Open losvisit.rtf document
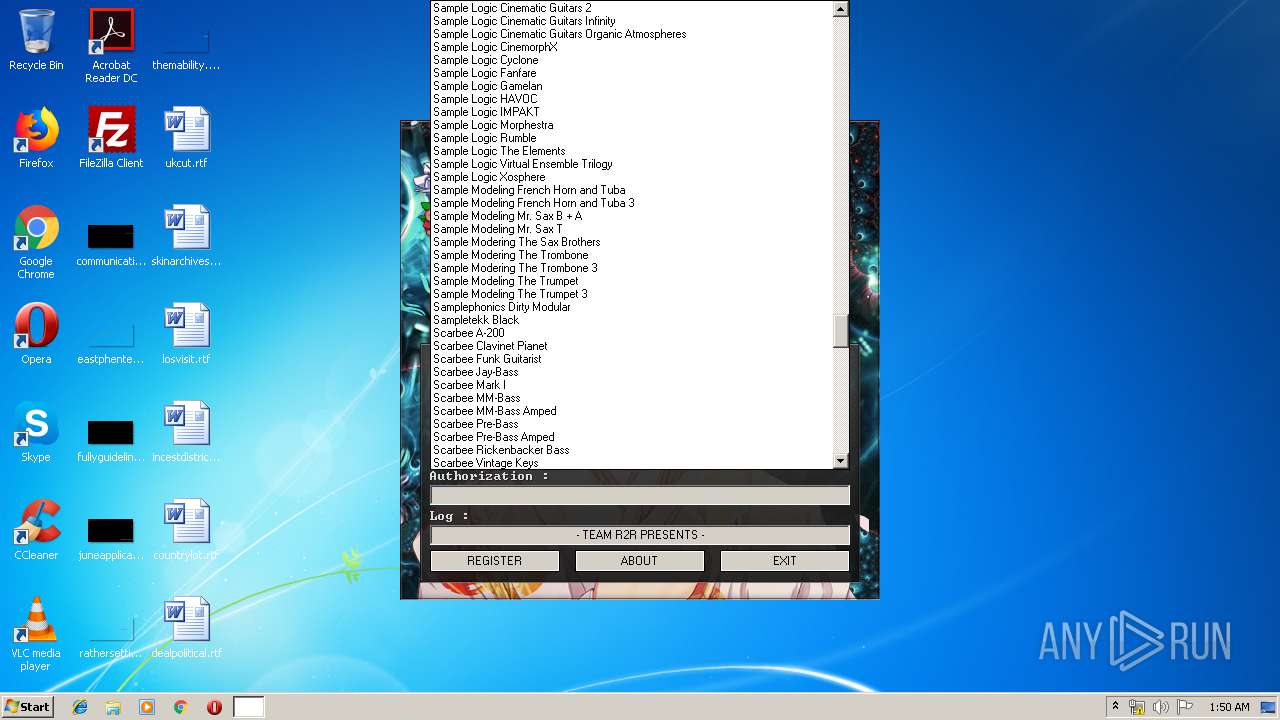 click(186, 334)
